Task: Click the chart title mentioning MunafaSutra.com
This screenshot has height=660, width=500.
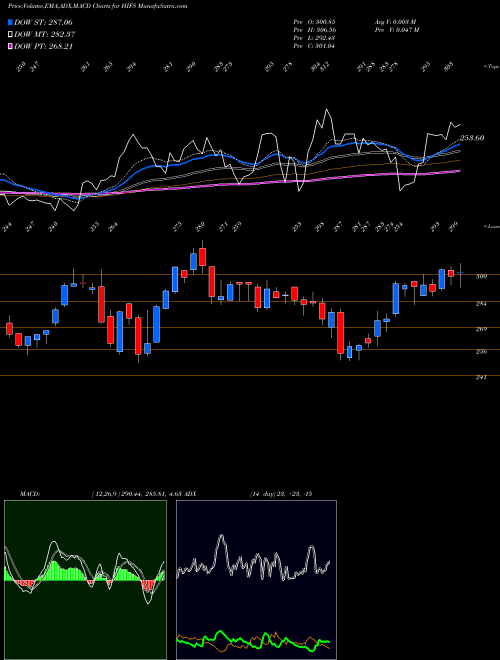Action: click(x=98, y=6)
